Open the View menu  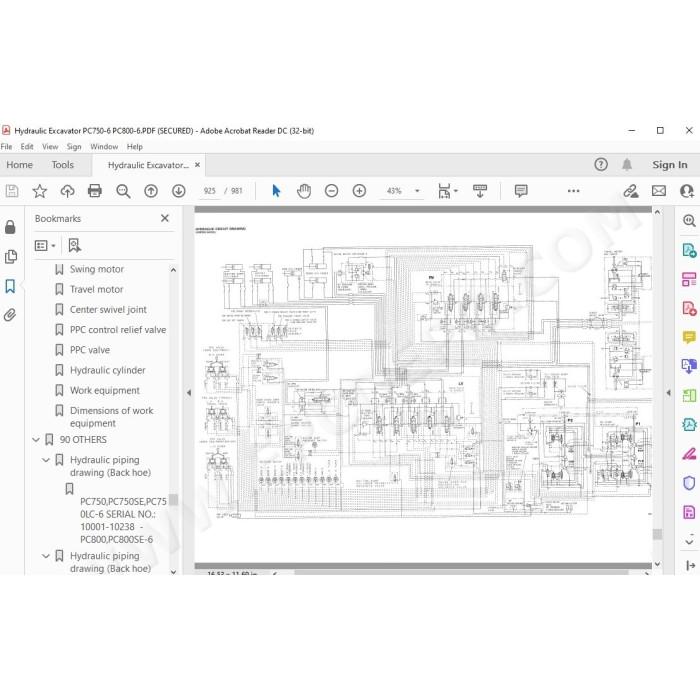click(50, 146)
